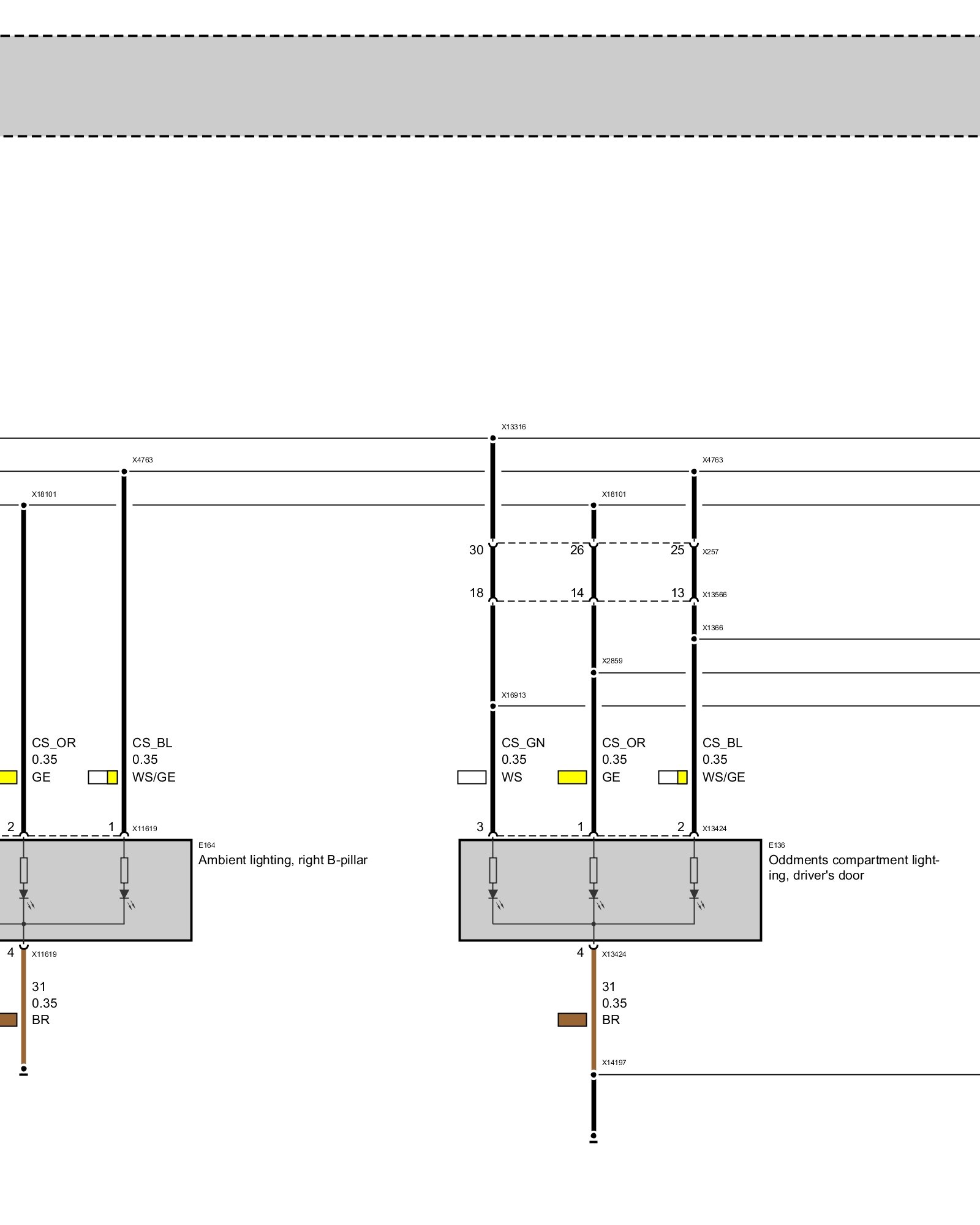This screenshot has width=980, height=1225.
Task: Click ground terminal symbol below X14197
Action: tap(594, 1138)
